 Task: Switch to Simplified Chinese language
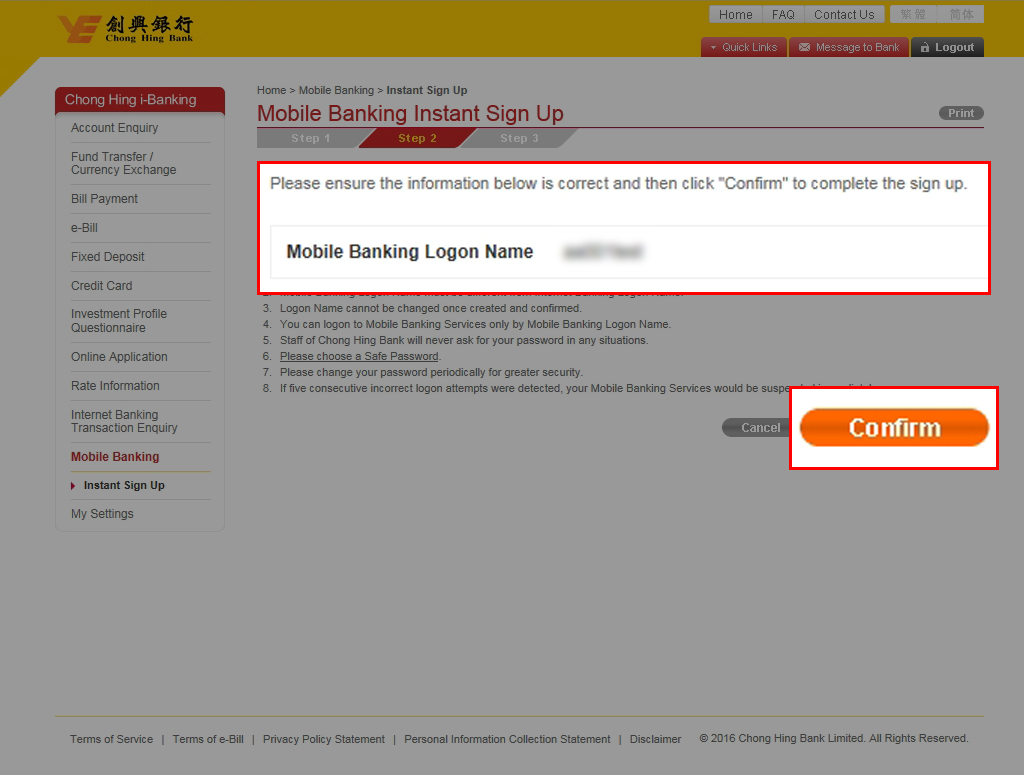[961, 14]
